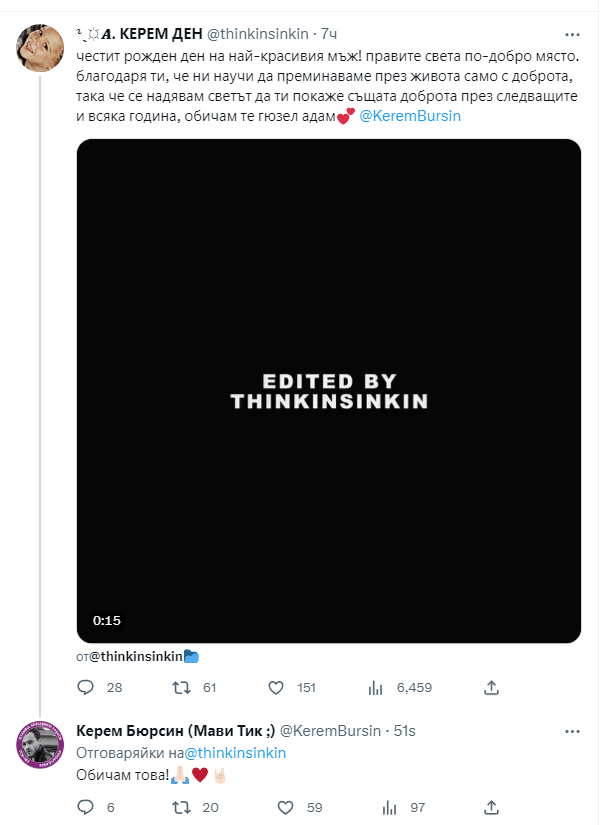The width and height of the screenshot is (605, 825).
Task: View analytics showing 6,459 views
Action: (x=377, y=688)
